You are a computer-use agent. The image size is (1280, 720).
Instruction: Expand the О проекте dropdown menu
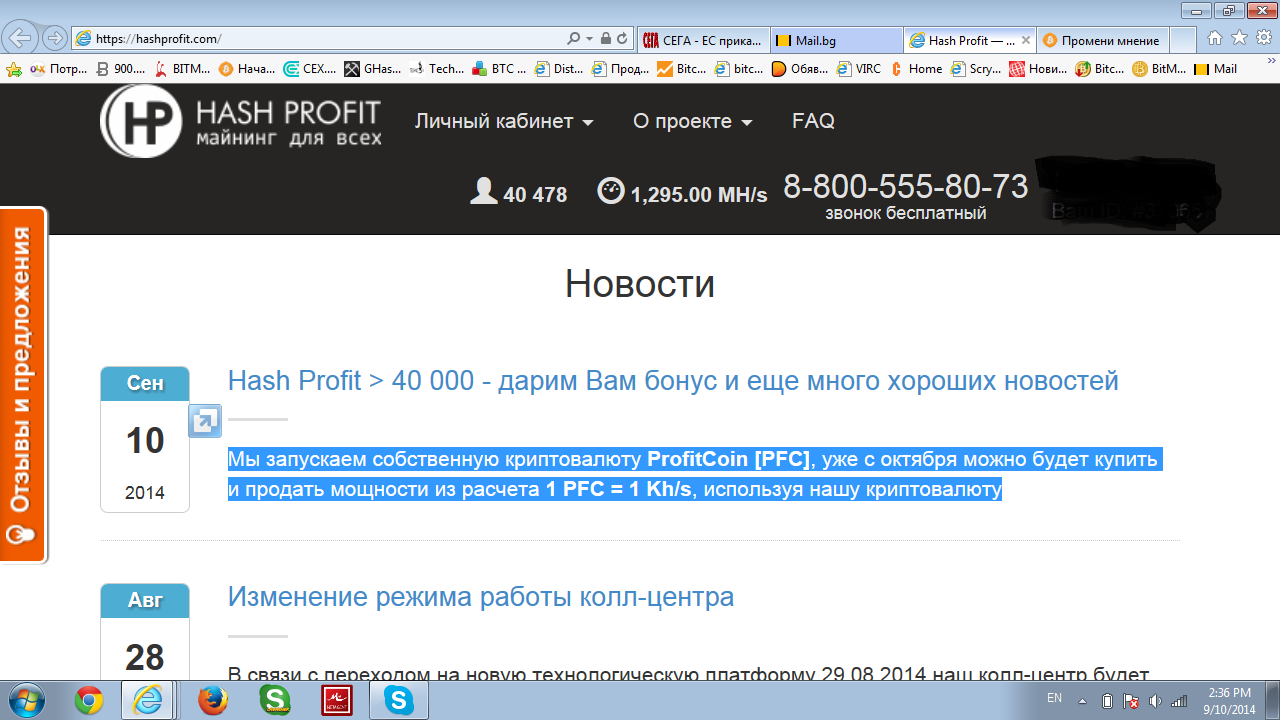pos(693,121)
